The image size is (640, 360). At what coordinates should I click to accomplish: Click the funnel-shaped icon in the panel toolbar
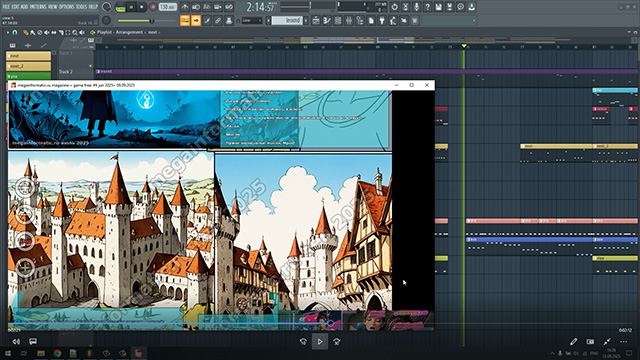(382, 20)
